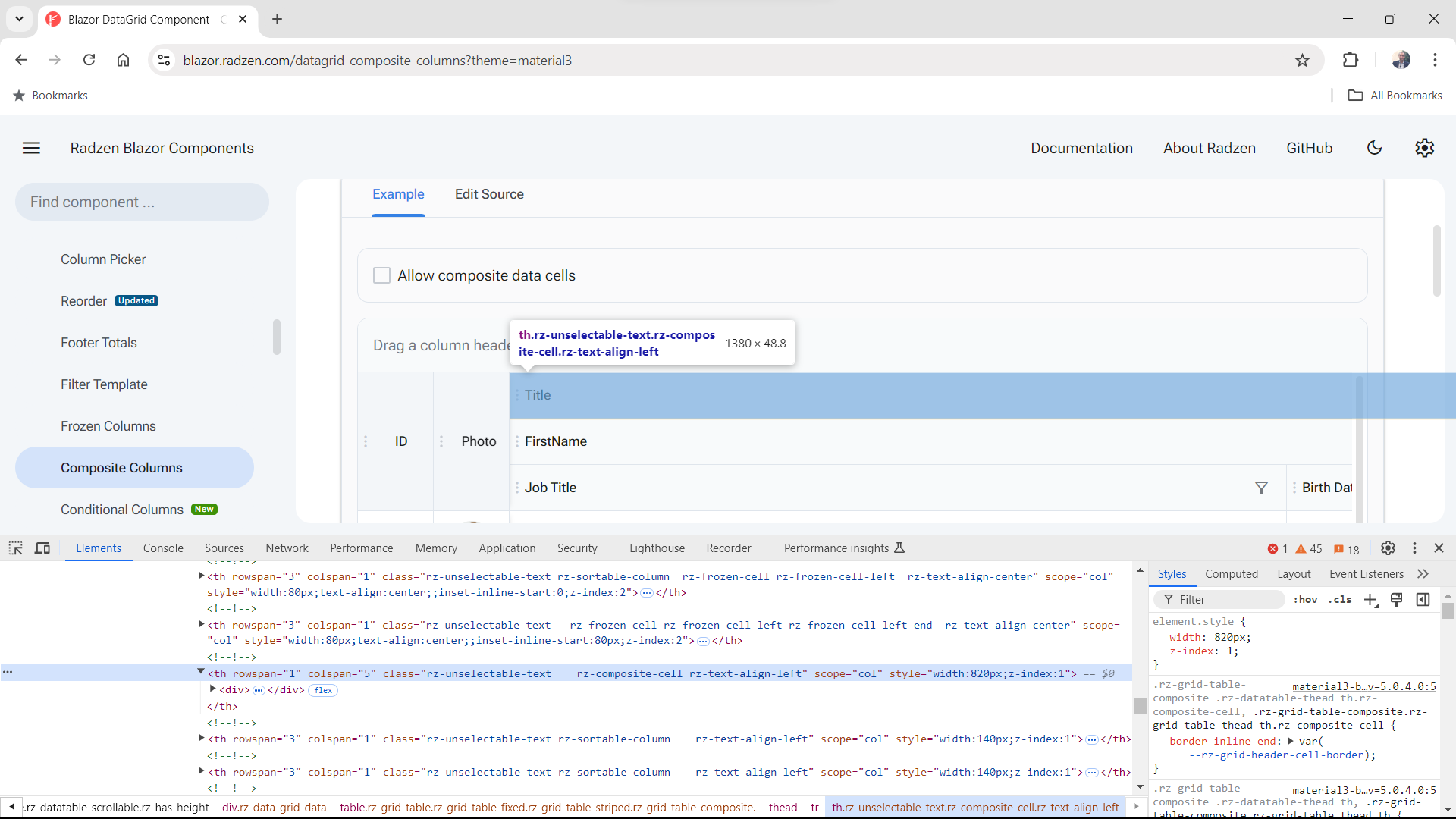Screen dimensions: 1456x819
Task: Open the .cls class editor
Action: click(1340, 599)
